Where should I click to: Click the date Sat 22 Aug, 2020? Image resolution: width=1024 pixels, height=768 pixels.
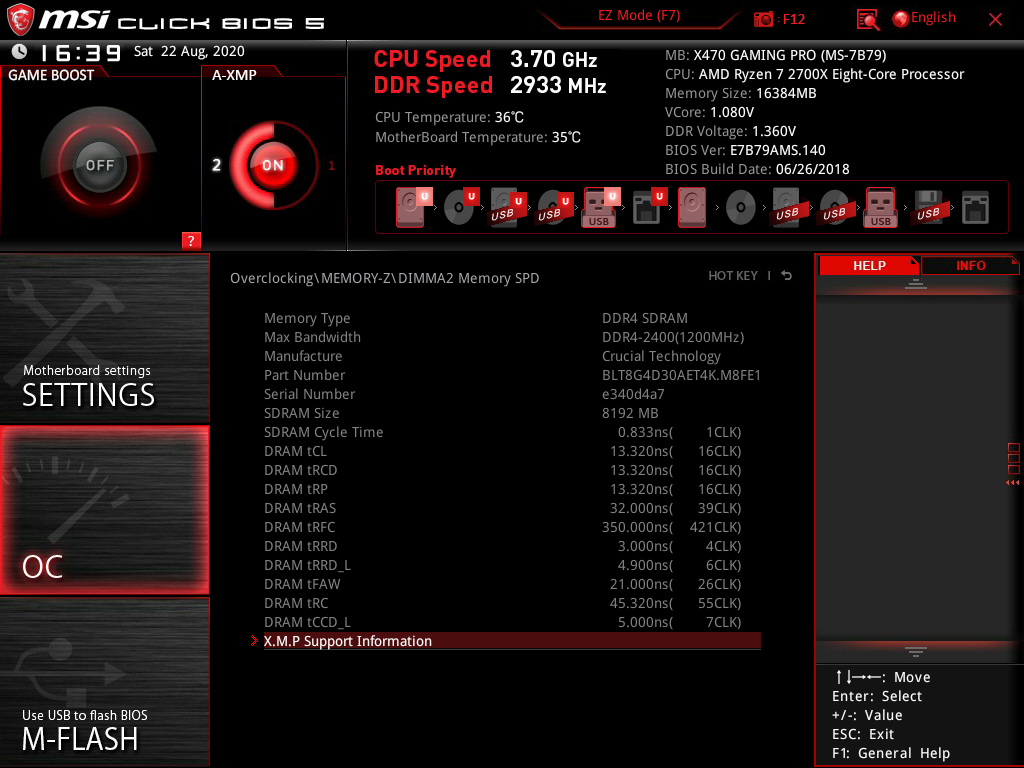click(x=189, y=51)
